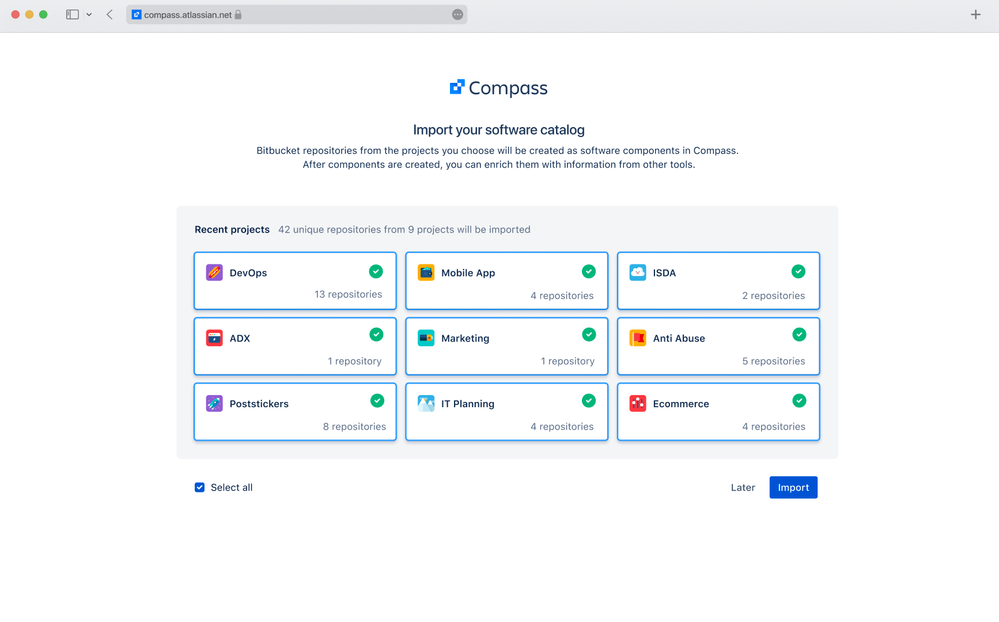
Task: Click the IT Planning project name
Action: 468,404
